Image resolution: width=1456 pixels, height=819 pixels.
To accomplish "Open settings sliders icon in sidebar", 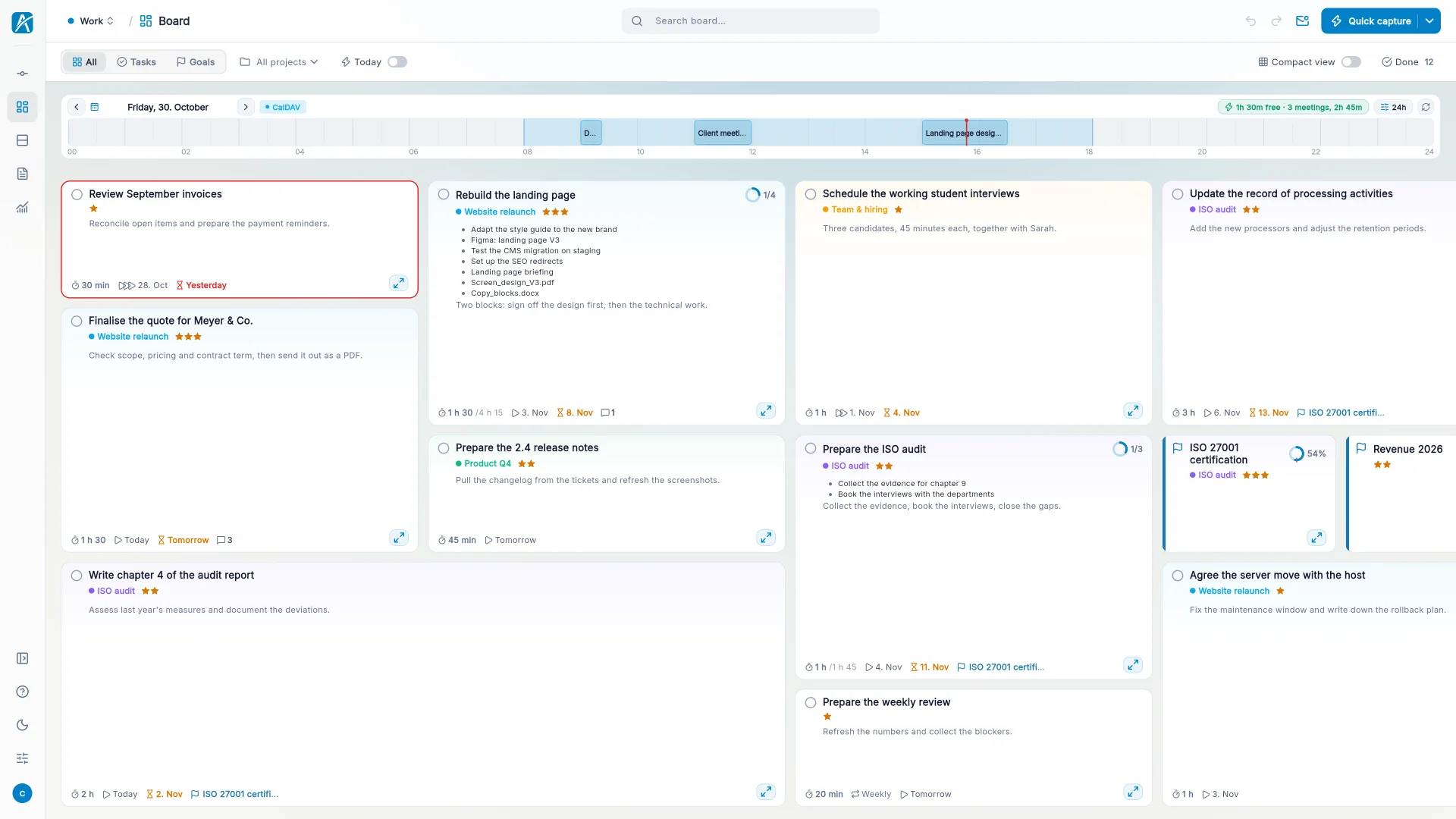I will 23,758.
